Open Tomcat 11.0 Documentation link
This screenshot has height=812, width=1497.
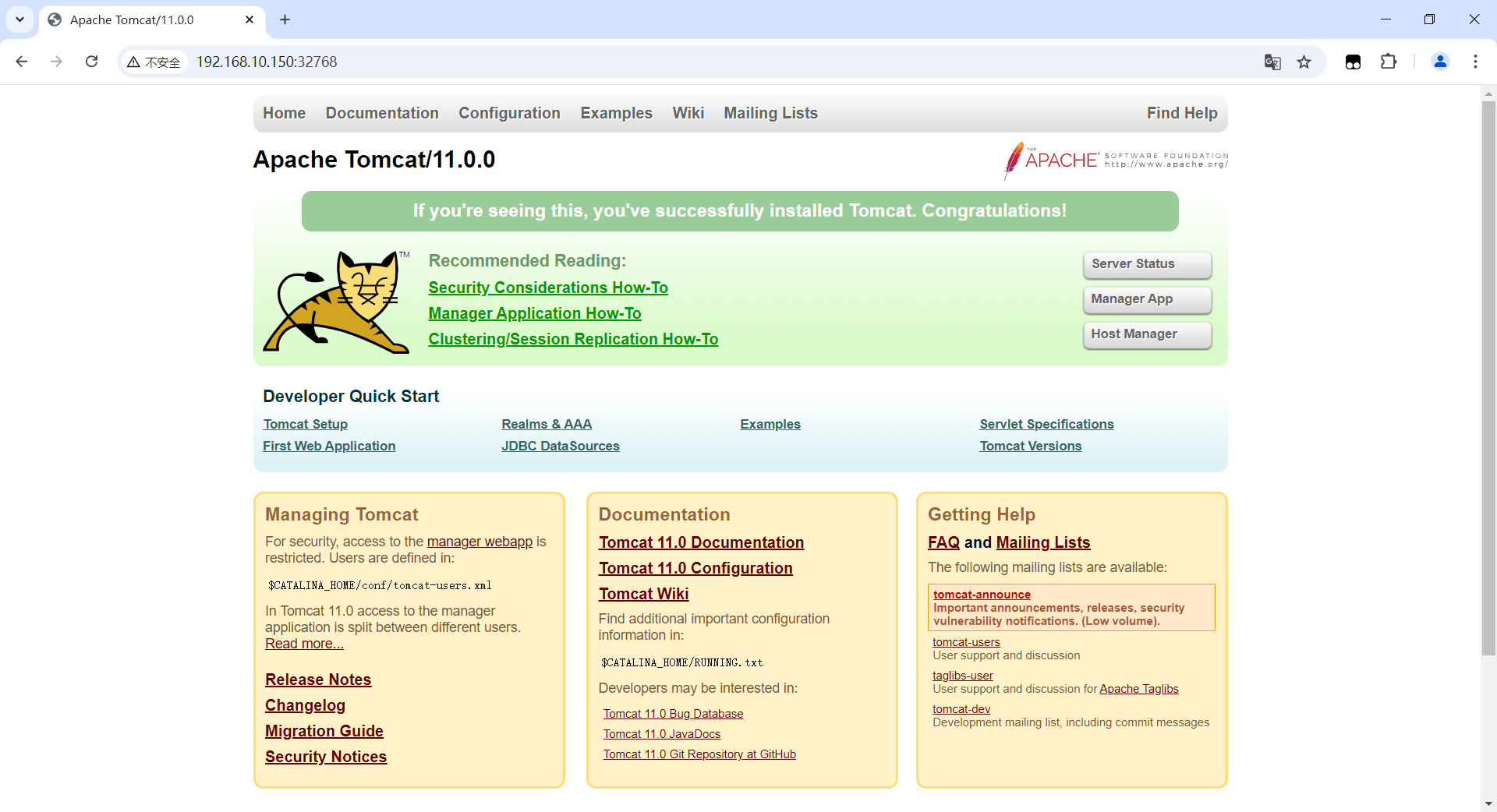[701, 542]
